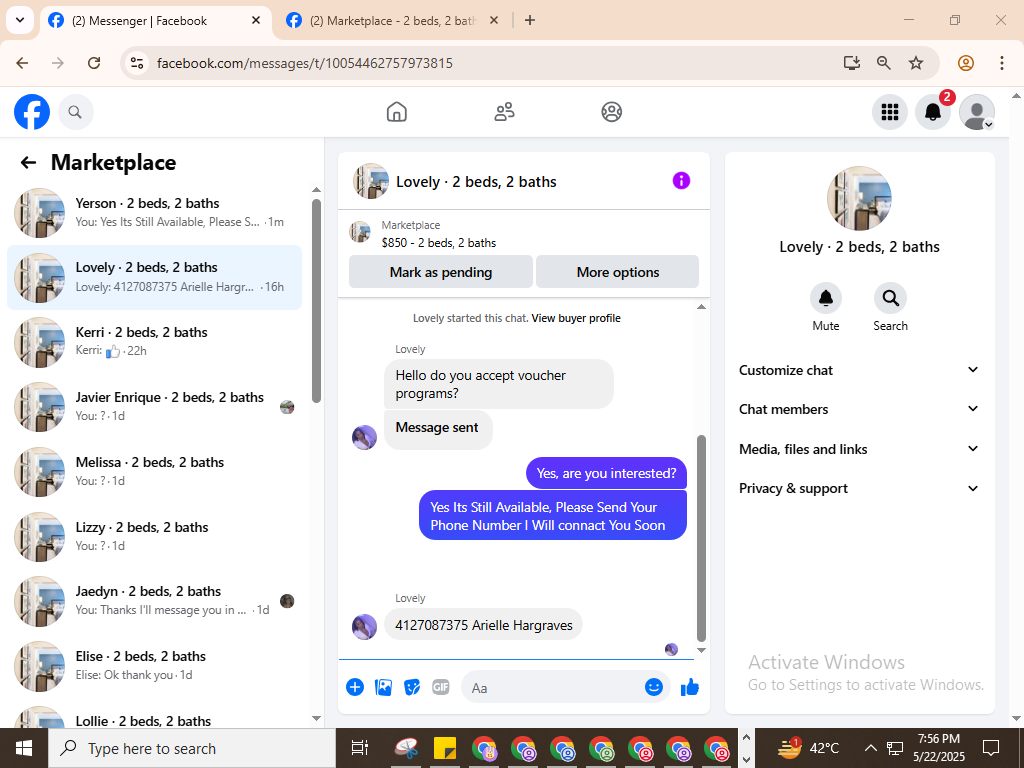This screenshot has height=768, width=1024.
Task: Click the browser address bar URL
Action: pos(305,63)
